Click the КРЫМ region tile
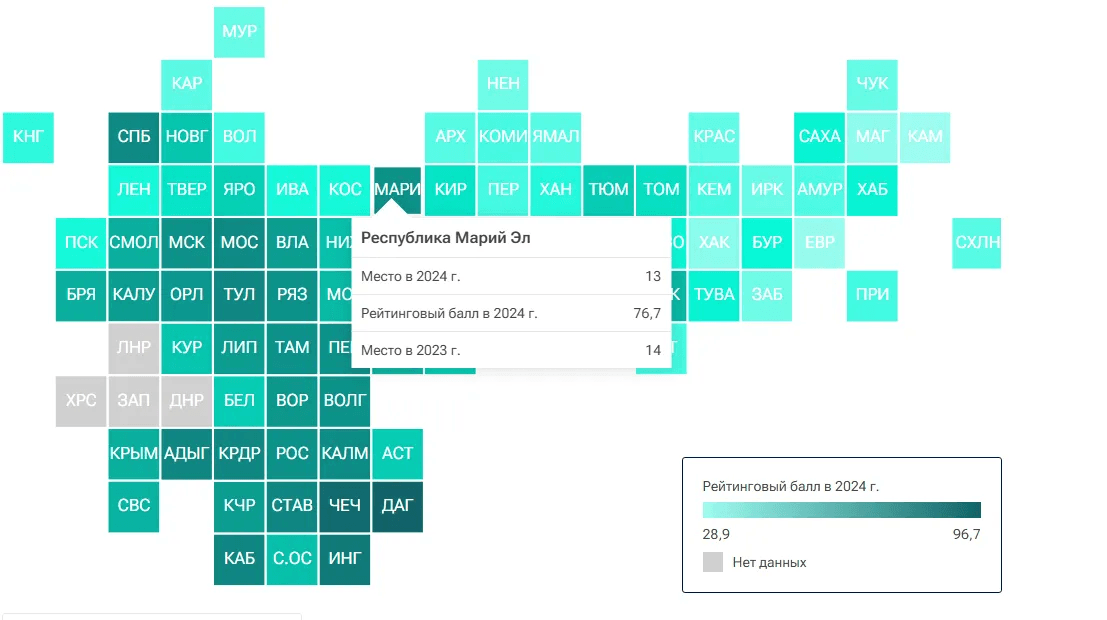Screen dimensions: 1107x620 134,453
